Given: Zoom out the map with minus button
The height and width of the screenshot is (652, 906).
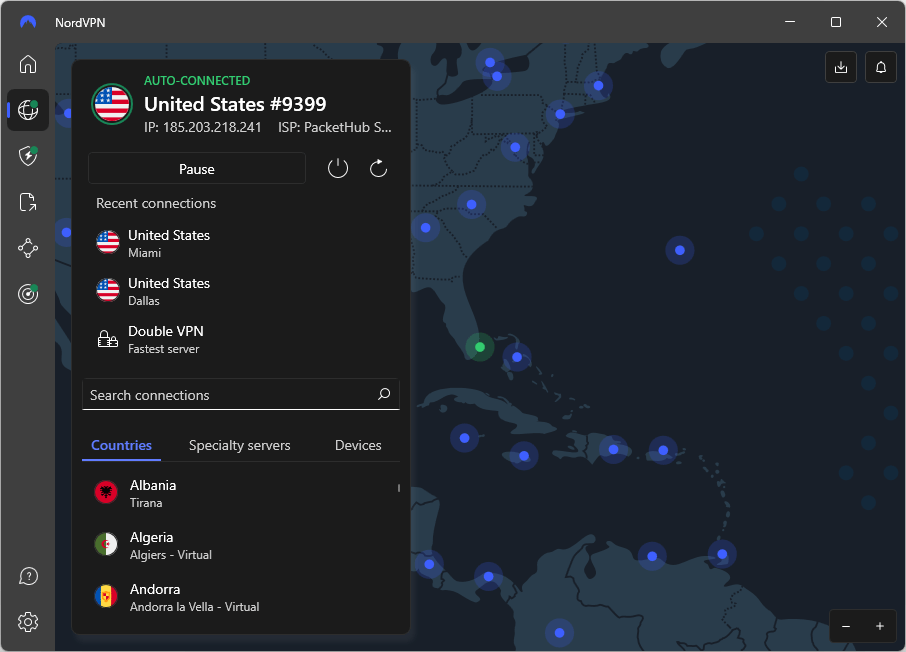Looking at the screenshot, I should click(x=846, y=626).
